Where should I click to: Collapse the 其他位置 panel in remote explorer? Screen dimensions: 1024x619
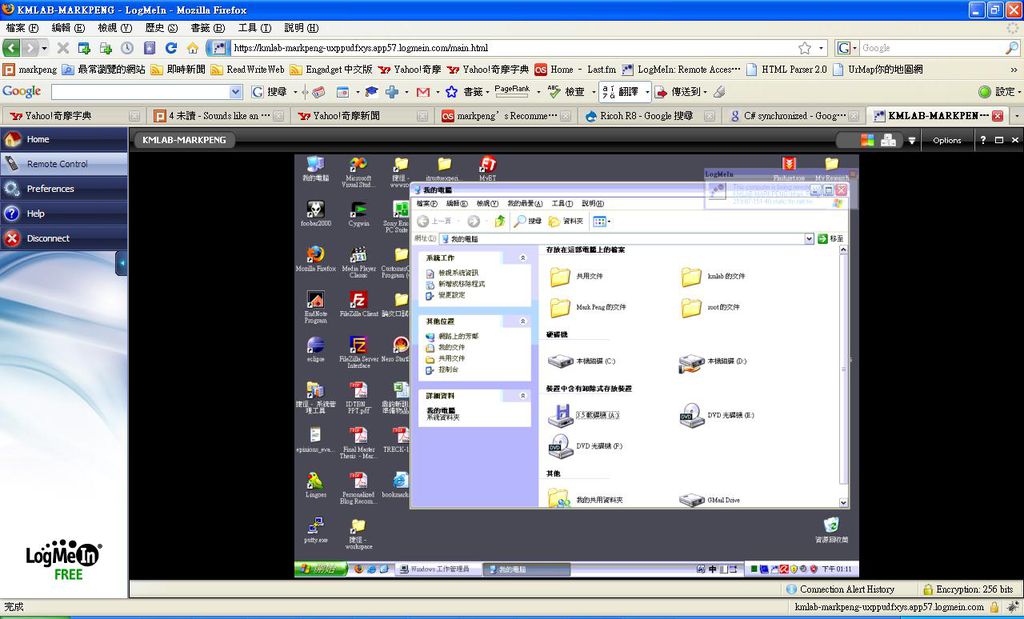(x=523, y=321)
